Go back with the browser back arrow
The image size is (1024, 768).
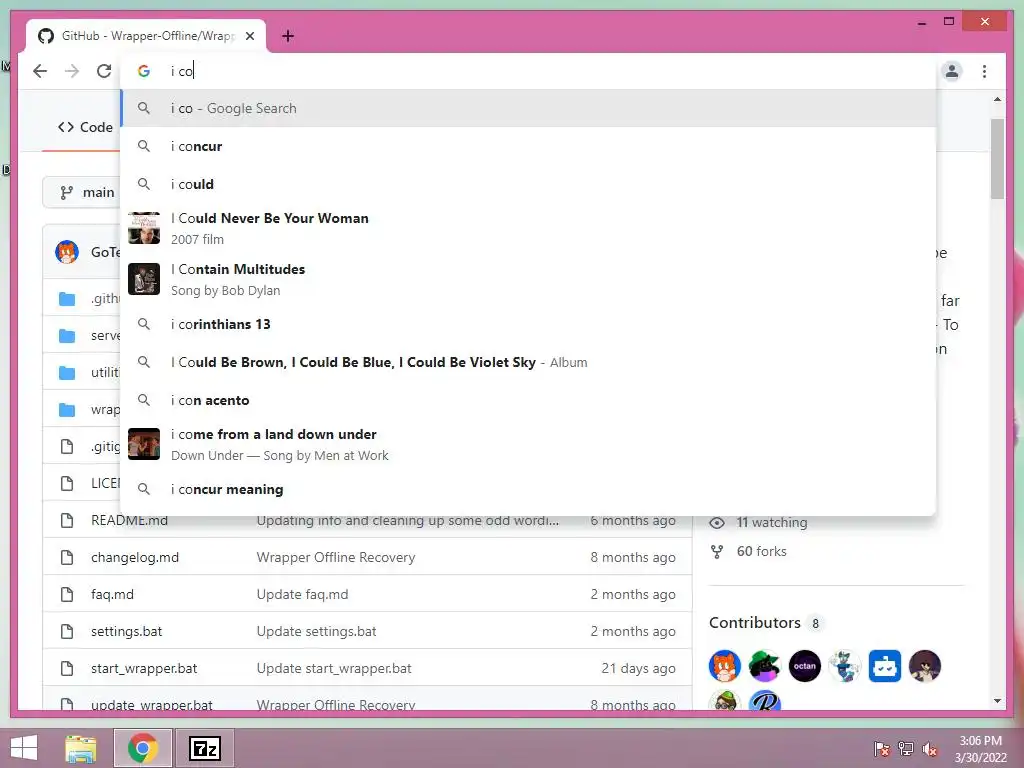(40, 71)
